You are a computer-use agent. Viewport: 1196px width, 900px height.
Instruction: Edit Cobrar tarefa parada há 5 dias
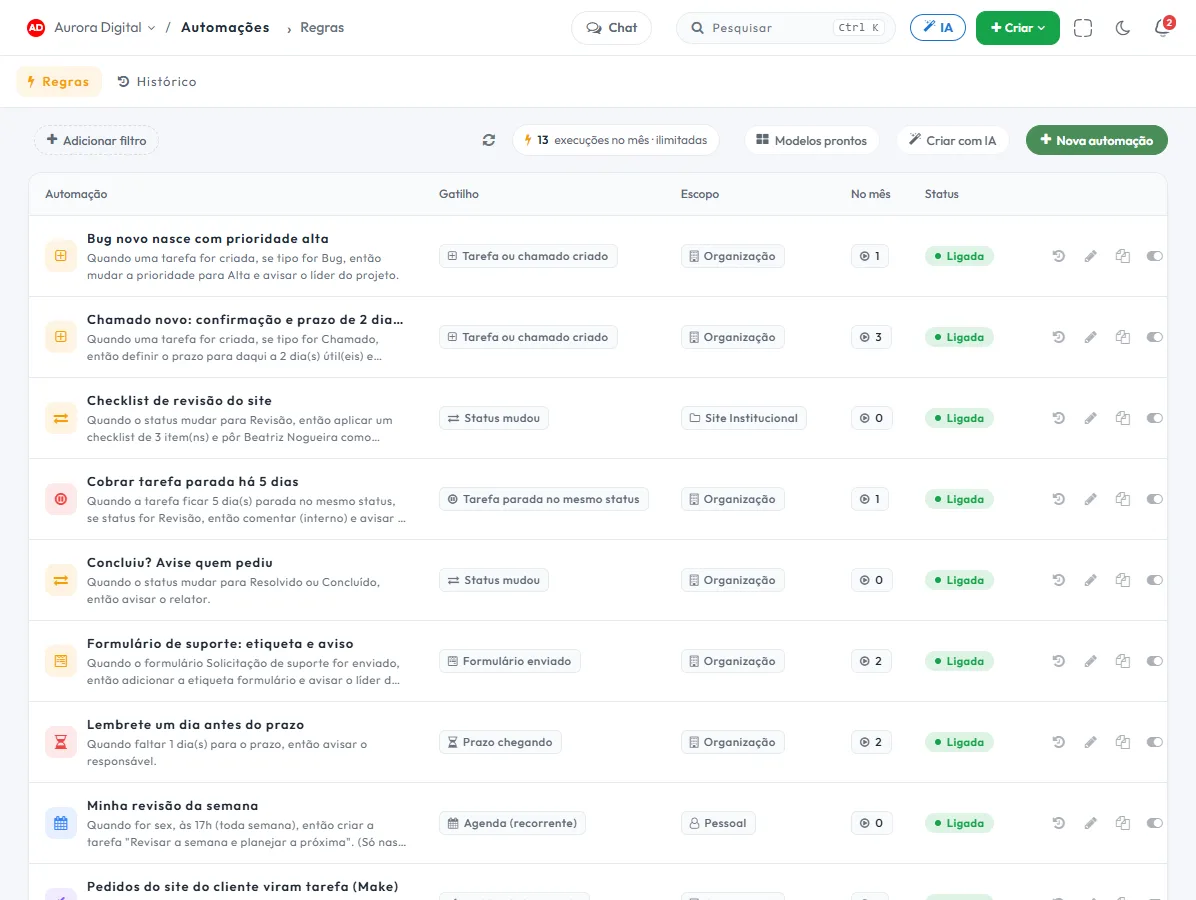pos(1091,499)
